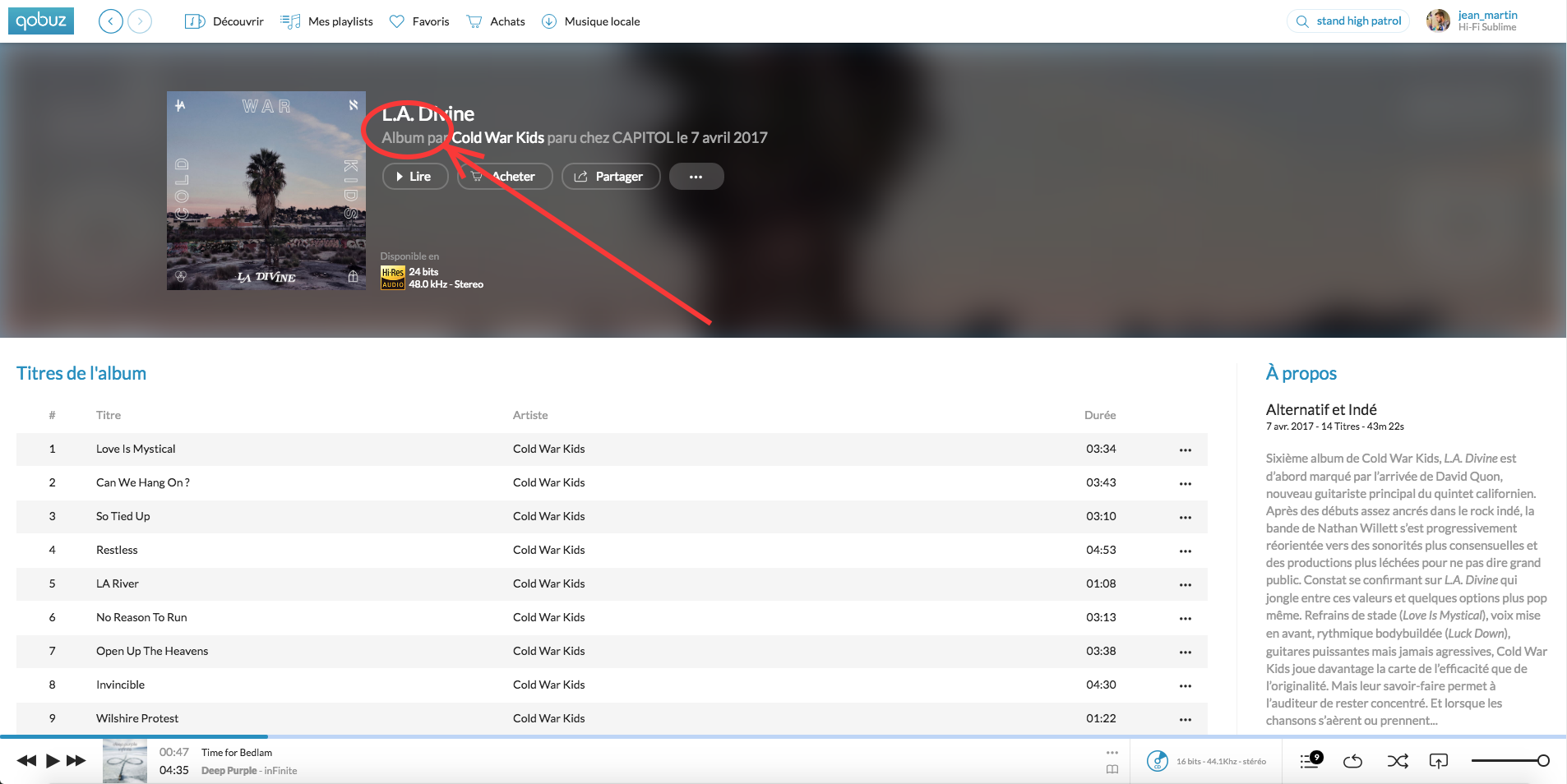Open Musique locale
The image size is (1567, 784).
590,21
